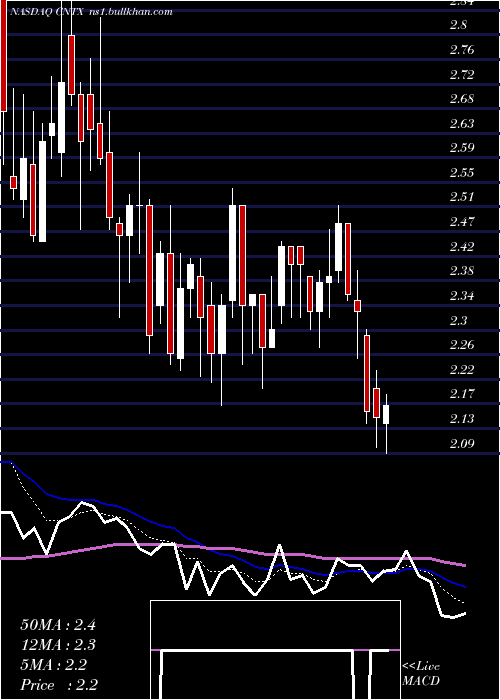This screenshot has width=500, height=700.
Task: Select the 2.22 price axis label
Action: (462, 370)
